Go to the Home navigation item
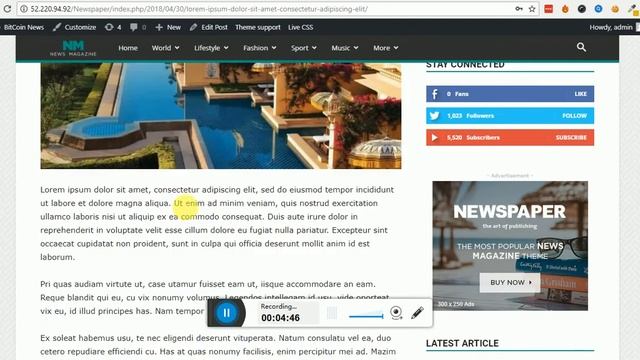640x360 pixels. click(x=128, y=48)
